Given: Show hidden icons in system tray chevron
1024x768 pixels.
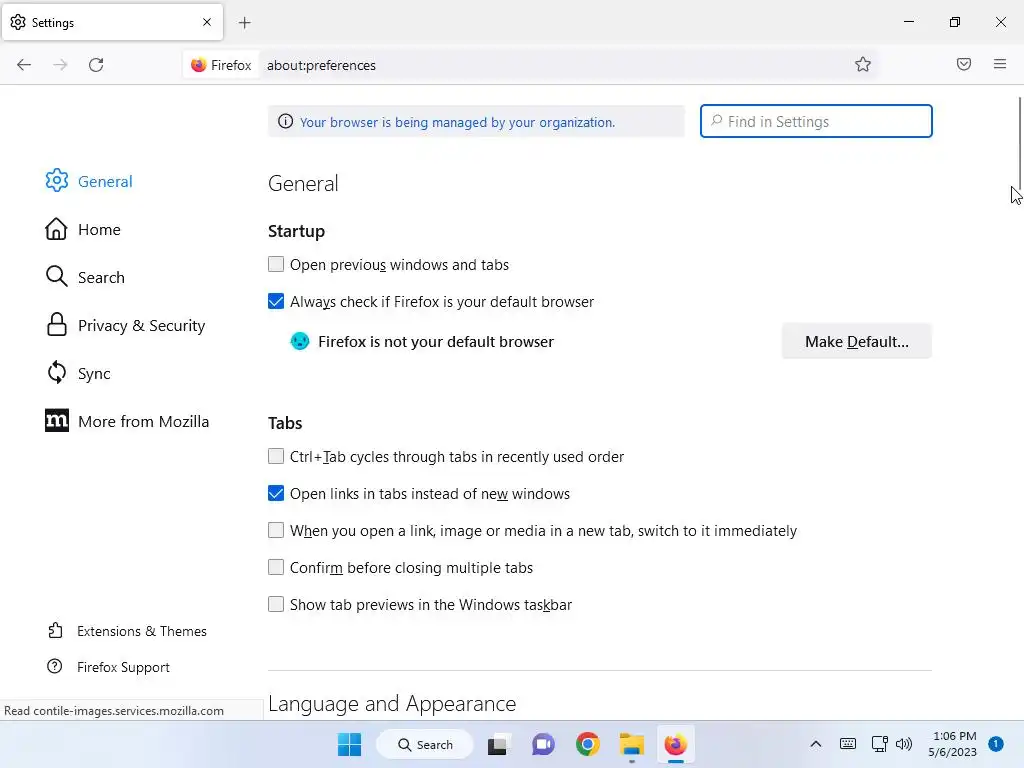Looking at the screenshot, I should (x=816, y=744).
